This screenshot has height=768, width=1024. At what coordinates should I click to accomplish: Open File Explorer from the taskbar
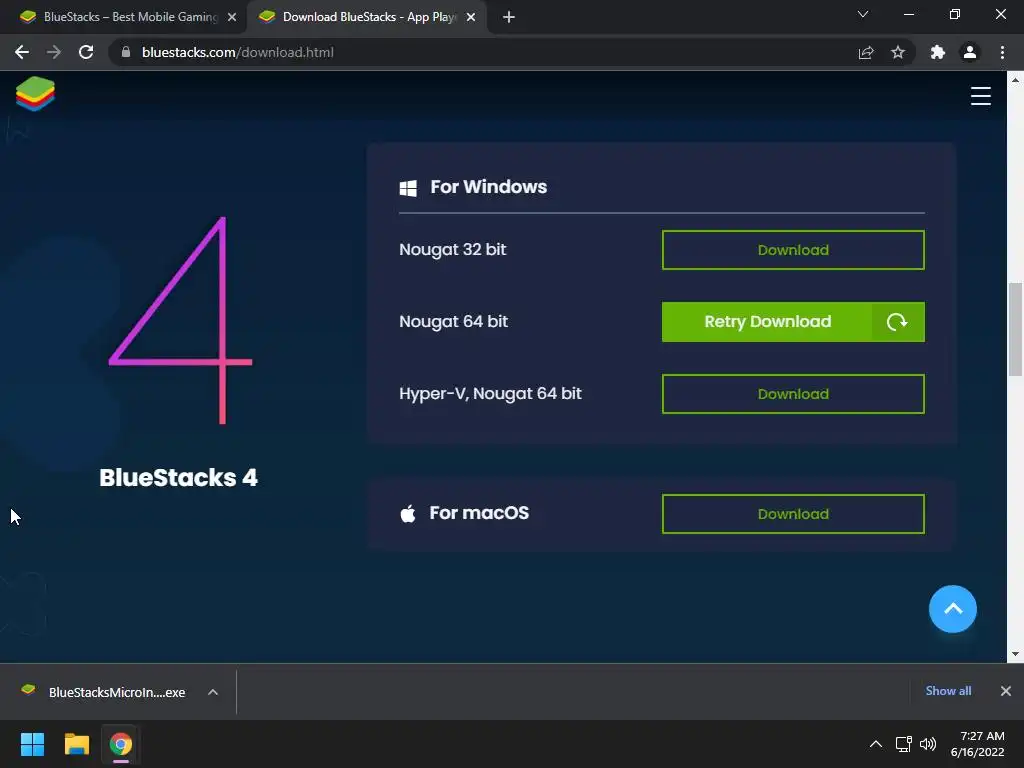76,744
